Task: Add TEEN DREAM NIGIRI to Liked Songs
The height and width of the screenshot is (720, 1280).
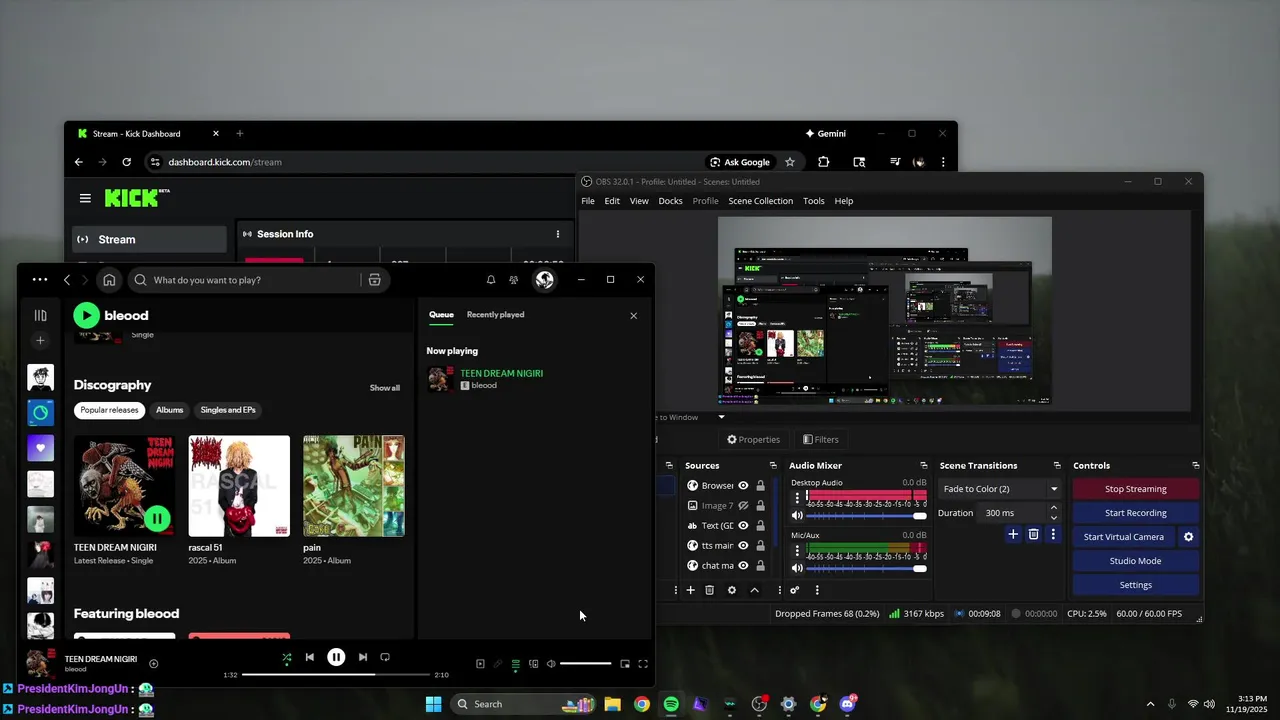Action: 153,663
